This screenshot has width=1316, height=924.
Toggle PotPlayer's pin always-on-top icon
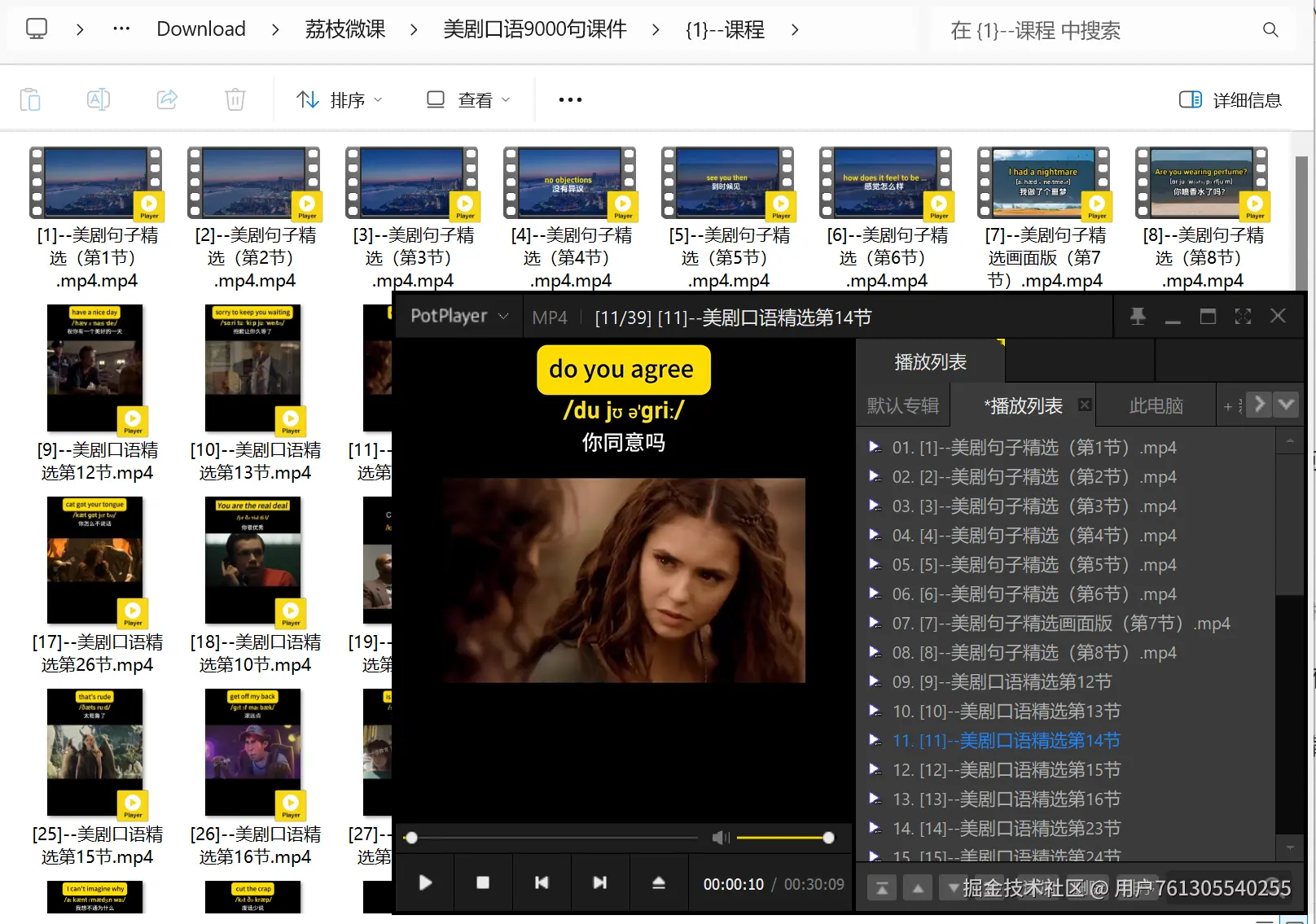pos(1138,317)
